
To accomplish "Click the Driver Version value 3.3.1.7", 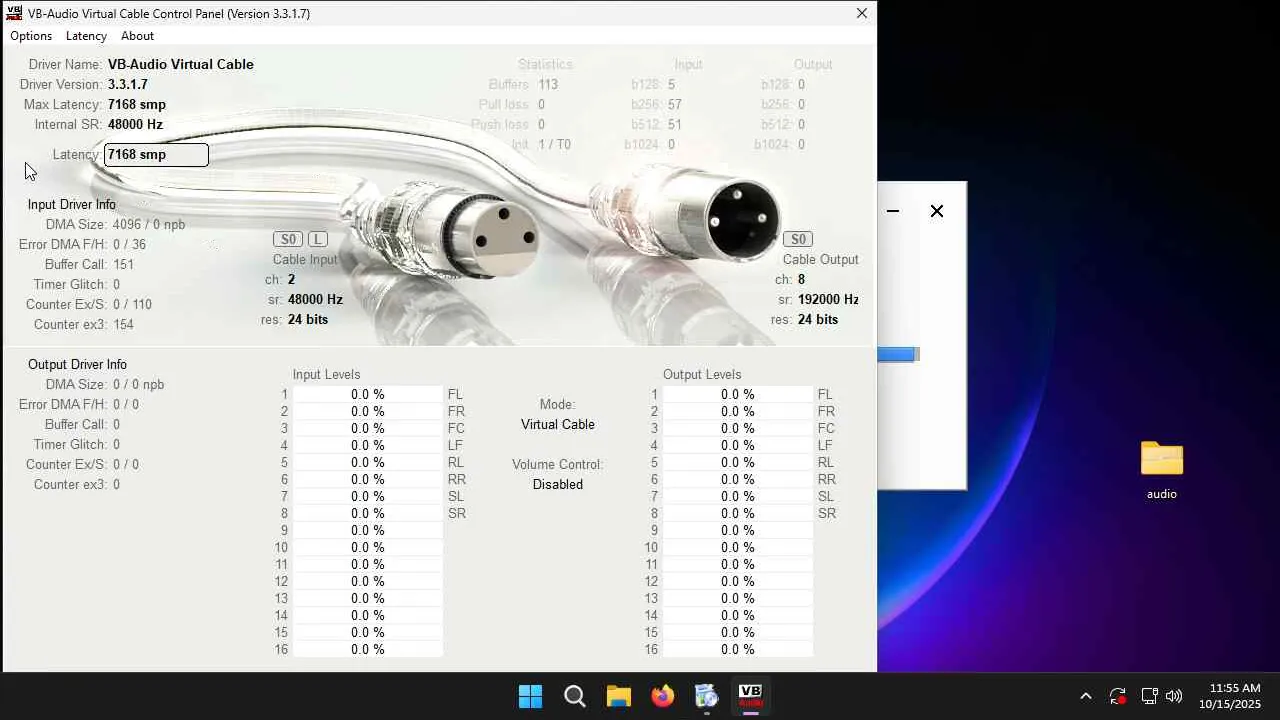I will (x=128, y=84).
